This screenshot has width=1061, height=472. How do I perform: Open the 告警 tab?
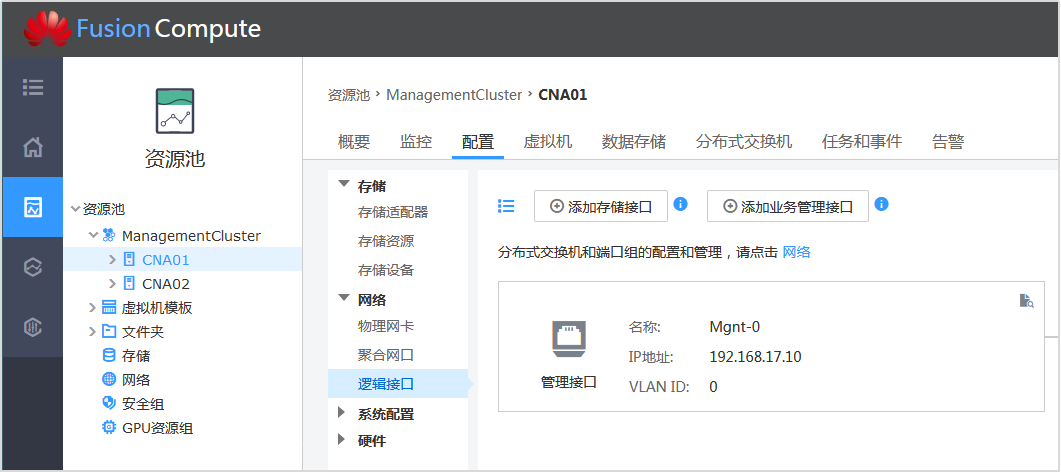click(948, 142)
